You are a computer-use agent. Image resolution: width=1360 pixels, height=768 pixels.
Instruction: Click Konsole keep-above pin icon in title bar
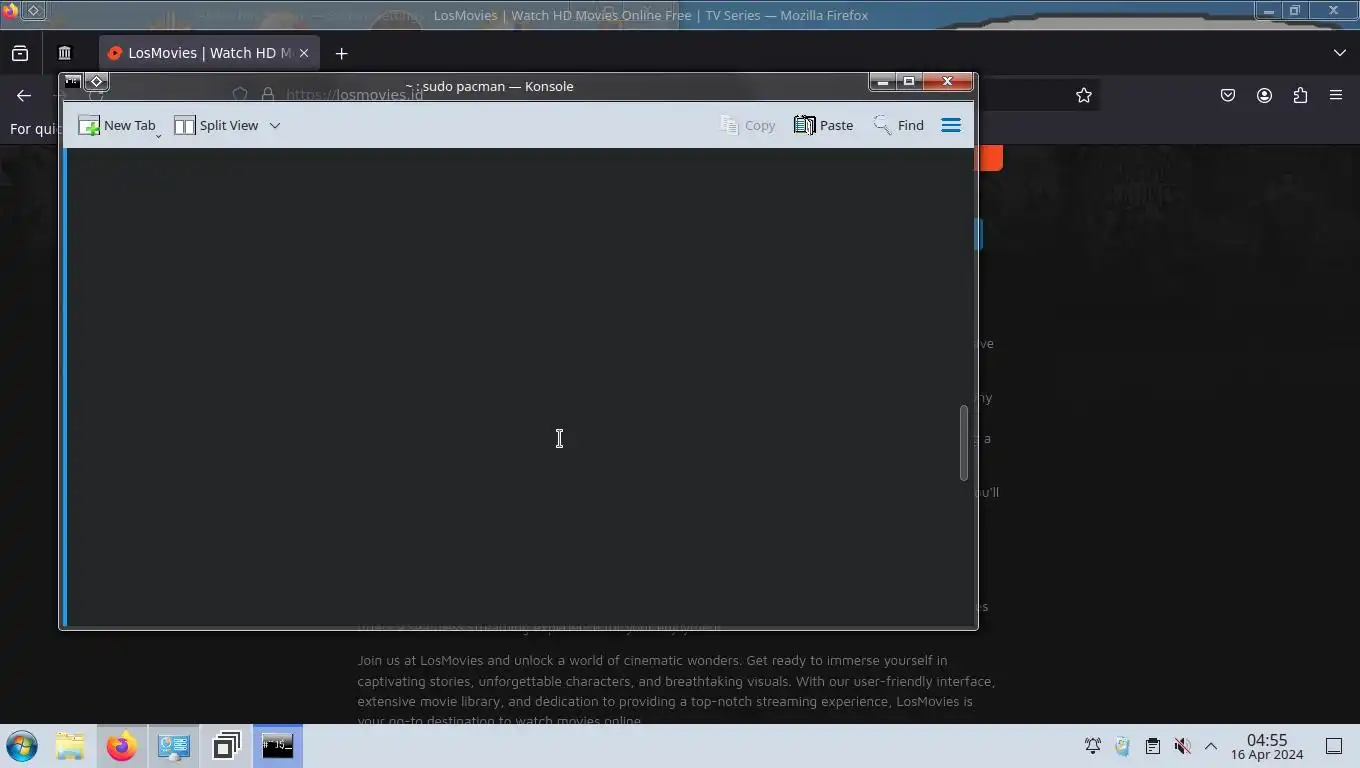coord(96,81)
